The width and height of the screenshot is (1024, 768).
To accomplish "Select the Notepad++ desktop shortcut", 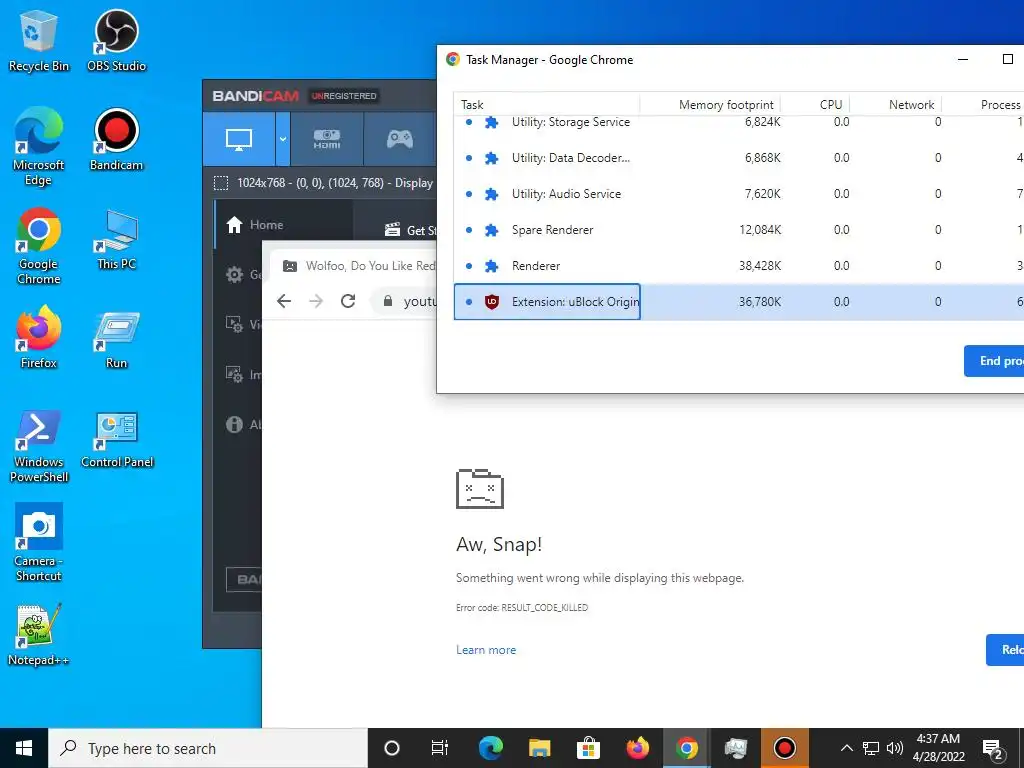I will [x=38, y=635].
